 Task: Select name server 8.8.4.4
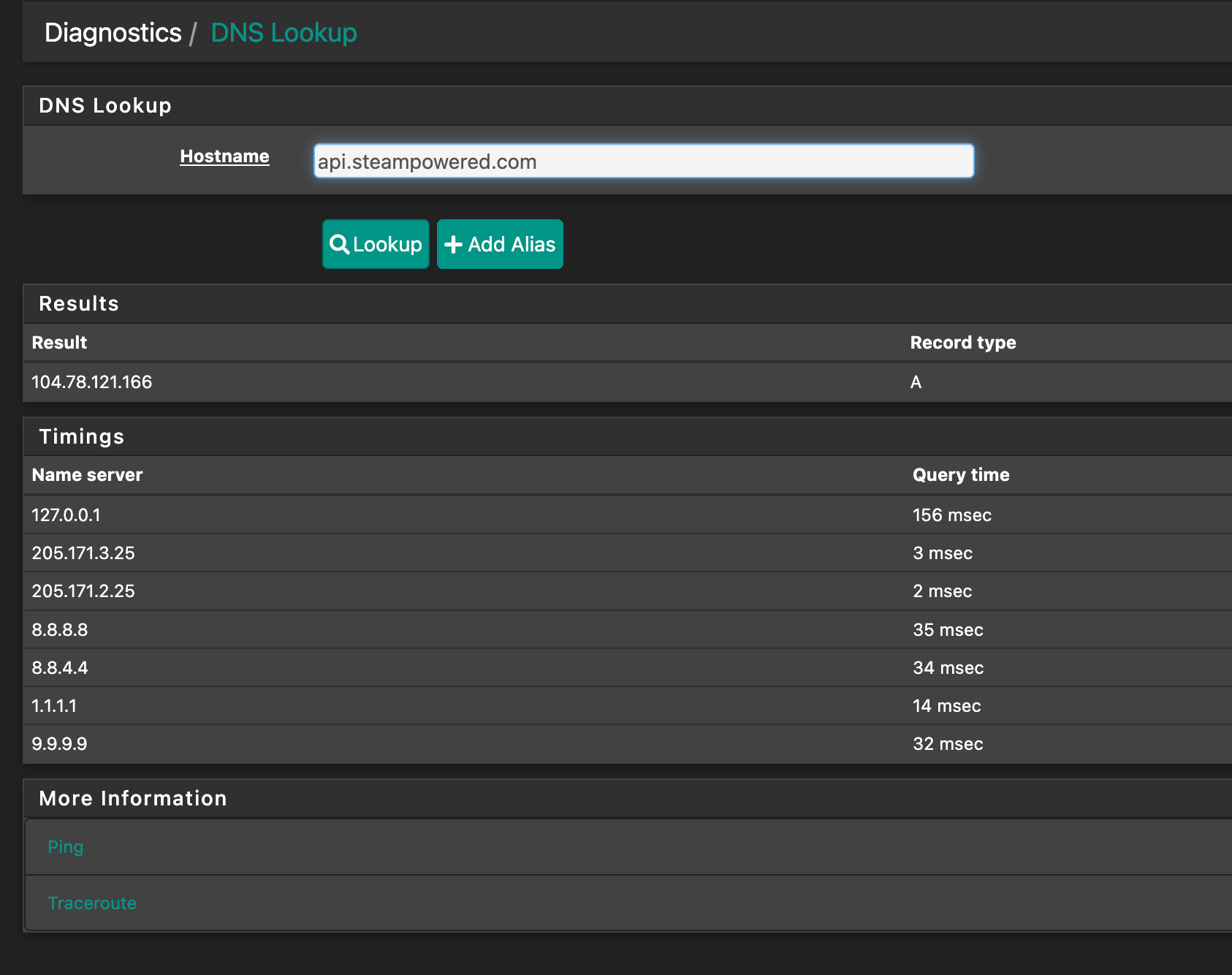pyautogui.click(x=60, y=668)
